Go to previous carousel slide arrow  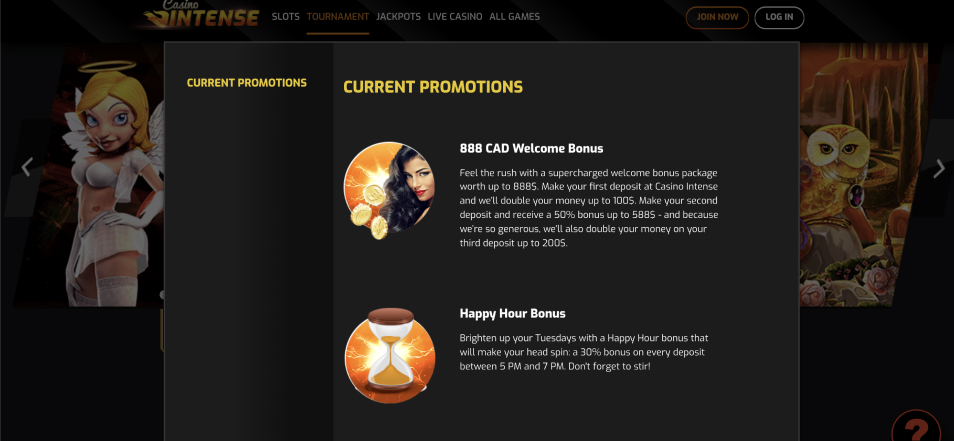[26, 167]
